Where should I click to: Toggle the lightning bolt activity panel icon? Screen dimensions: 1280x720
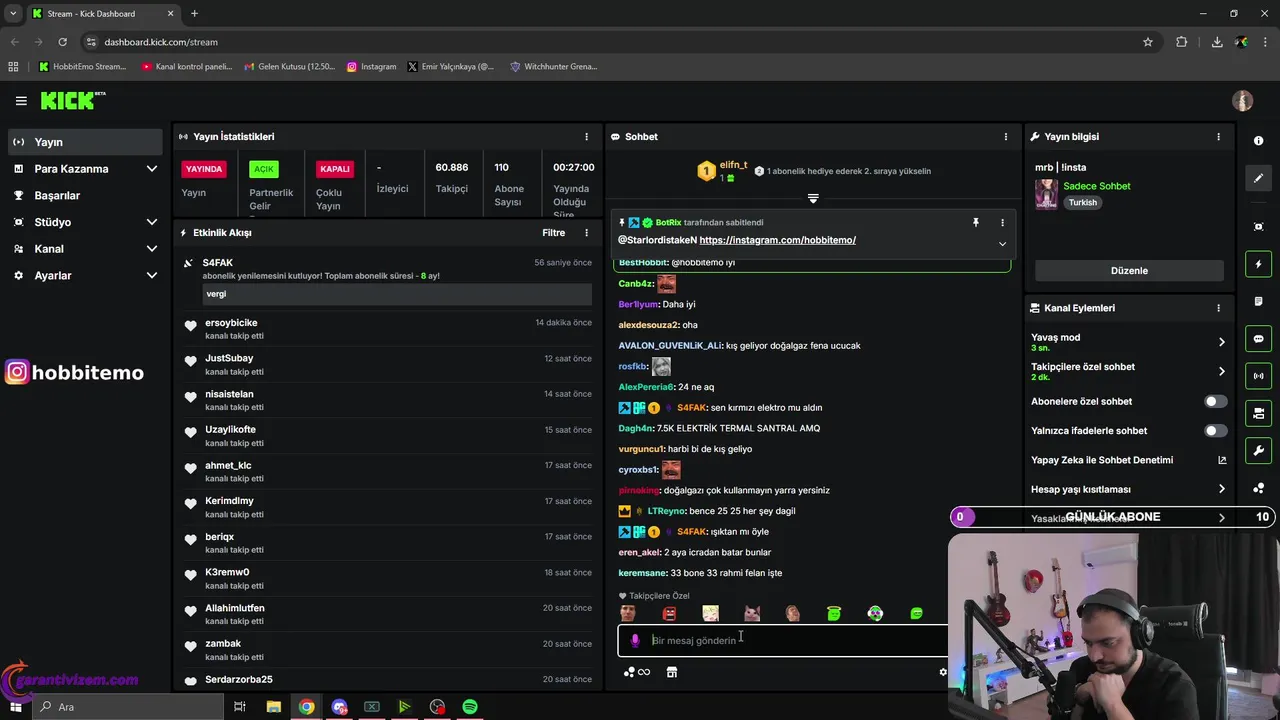tap(1258, 264)
